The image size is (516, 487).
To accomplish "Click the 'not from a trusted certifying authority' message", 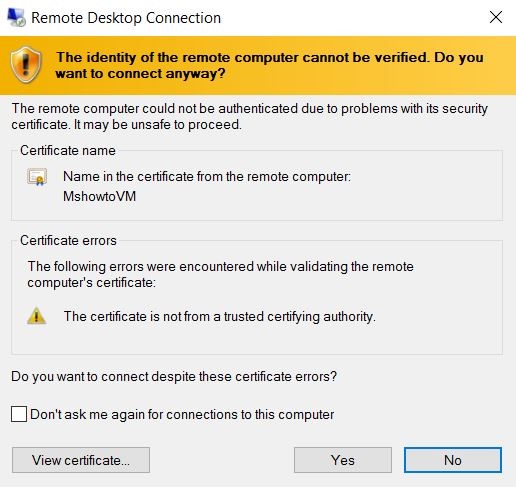I will point(220,317).
